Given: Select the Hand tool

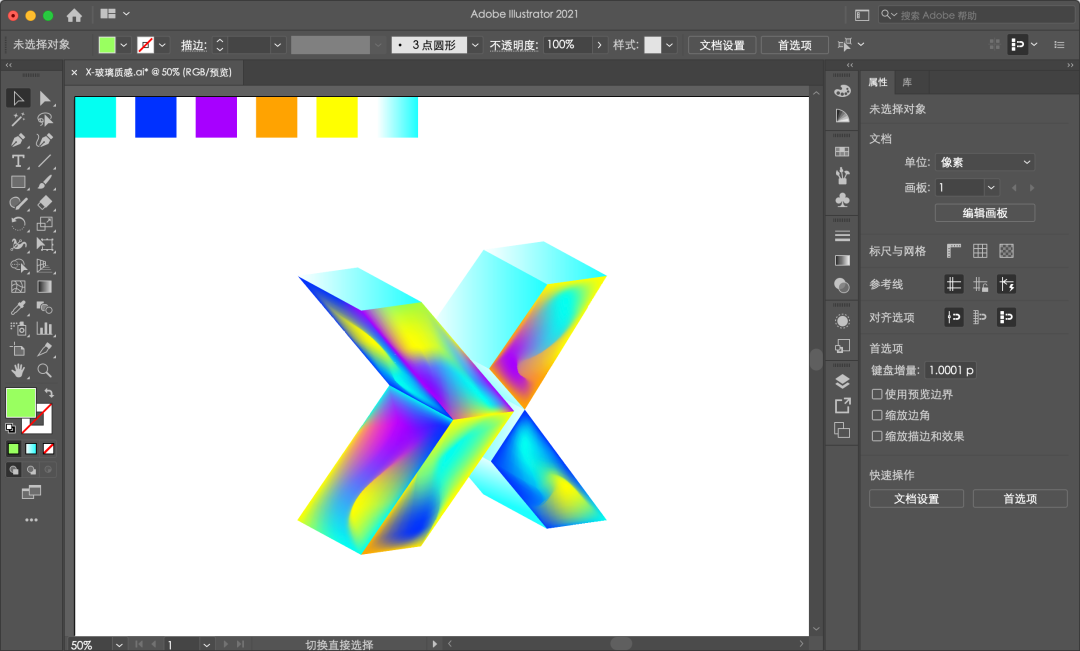Looking at the screenshot, I should (18, 371).
